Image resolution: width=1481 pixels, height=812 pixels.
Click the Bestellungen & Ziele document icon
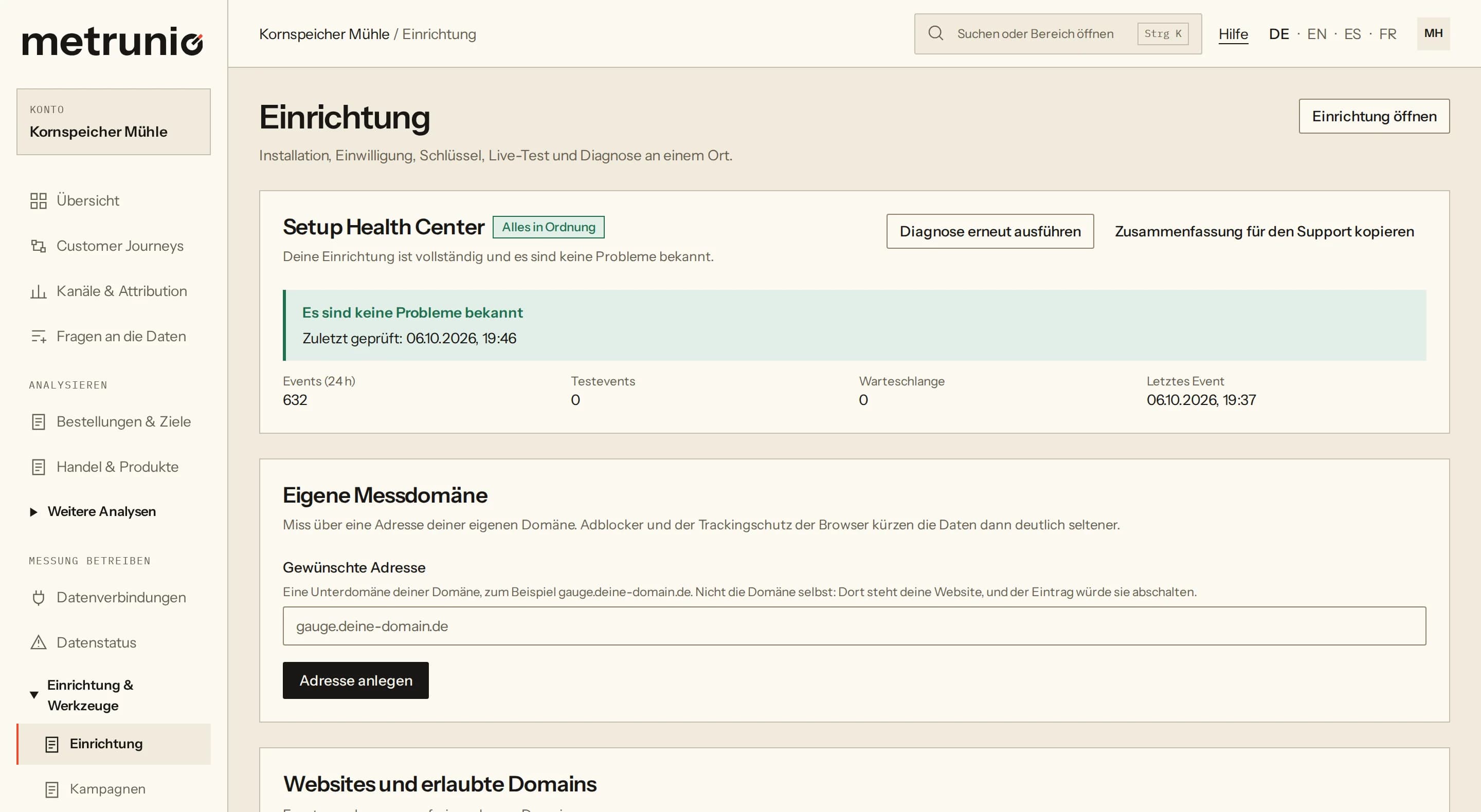(39, 422)
